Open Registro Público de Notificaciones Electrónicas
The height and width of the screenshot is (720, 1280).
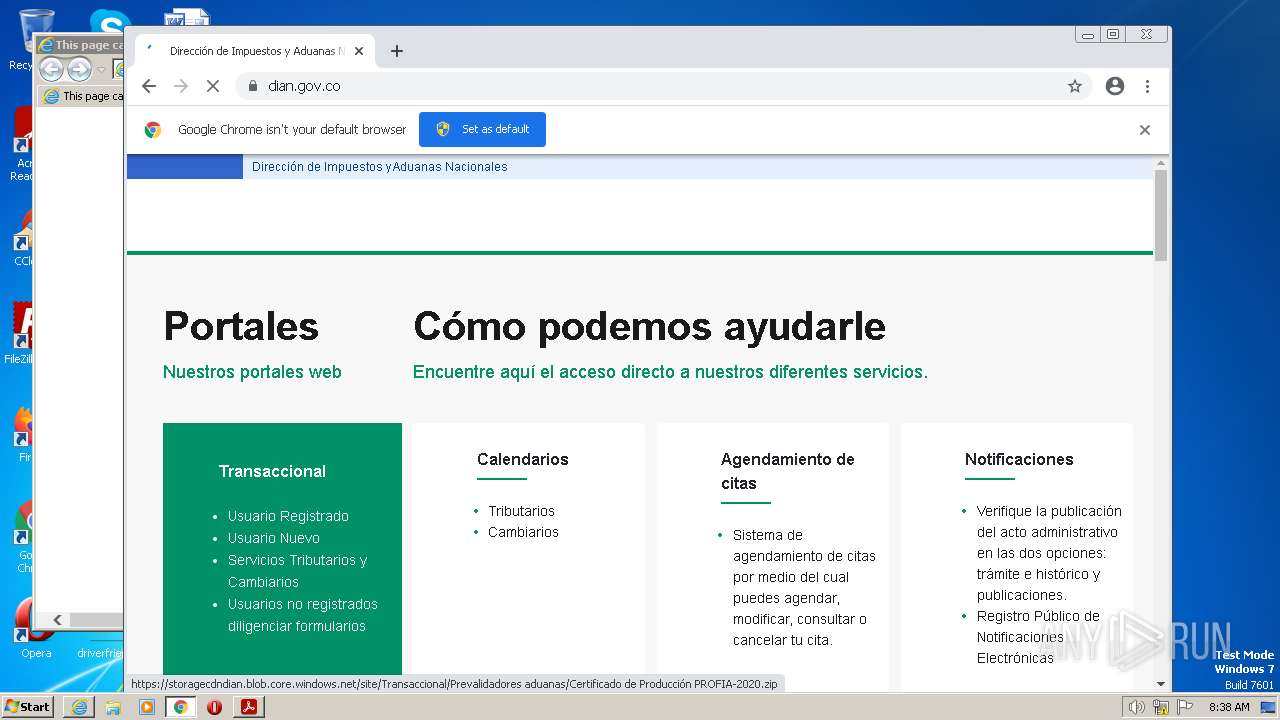(x=1038, y=637)
